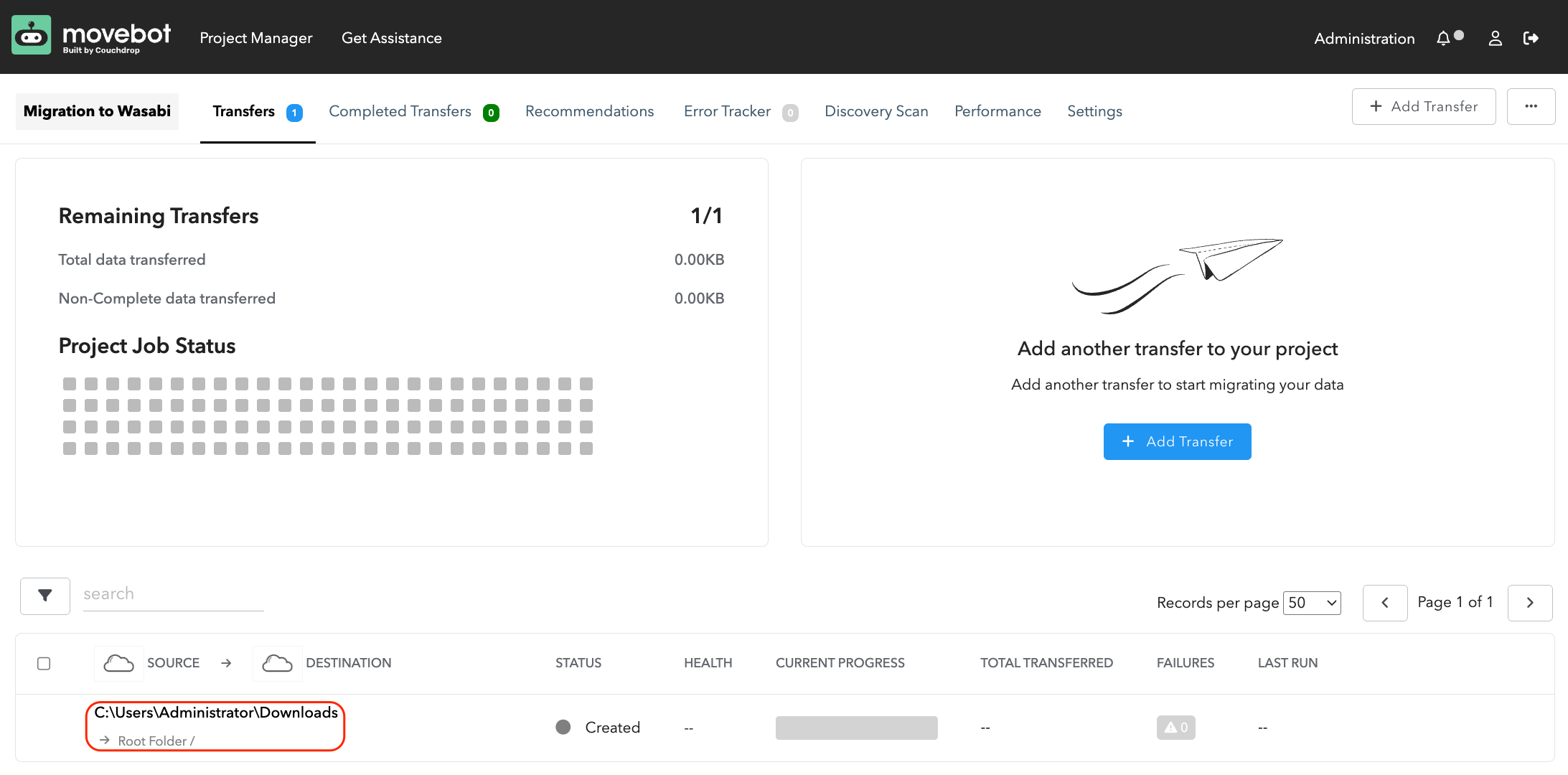This screenshot has height=775, width=1568.
Task: Open the Administration menu
Action: click(1364, 39)
